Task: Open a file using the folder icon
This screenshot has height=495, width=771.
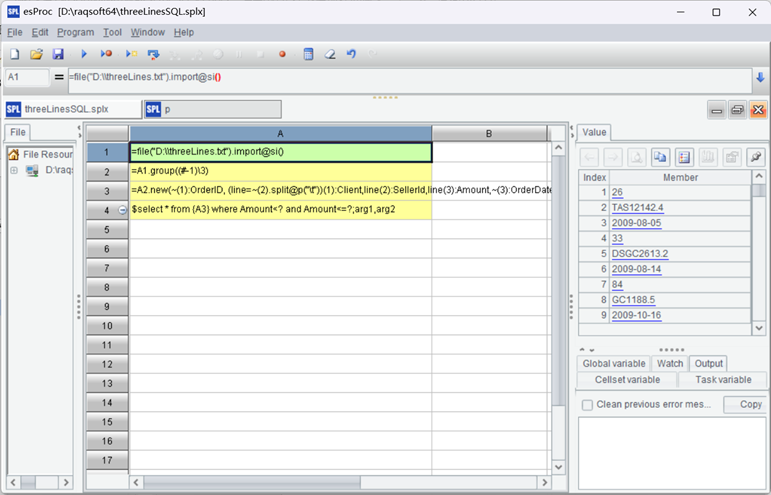Action: point(36,54)
